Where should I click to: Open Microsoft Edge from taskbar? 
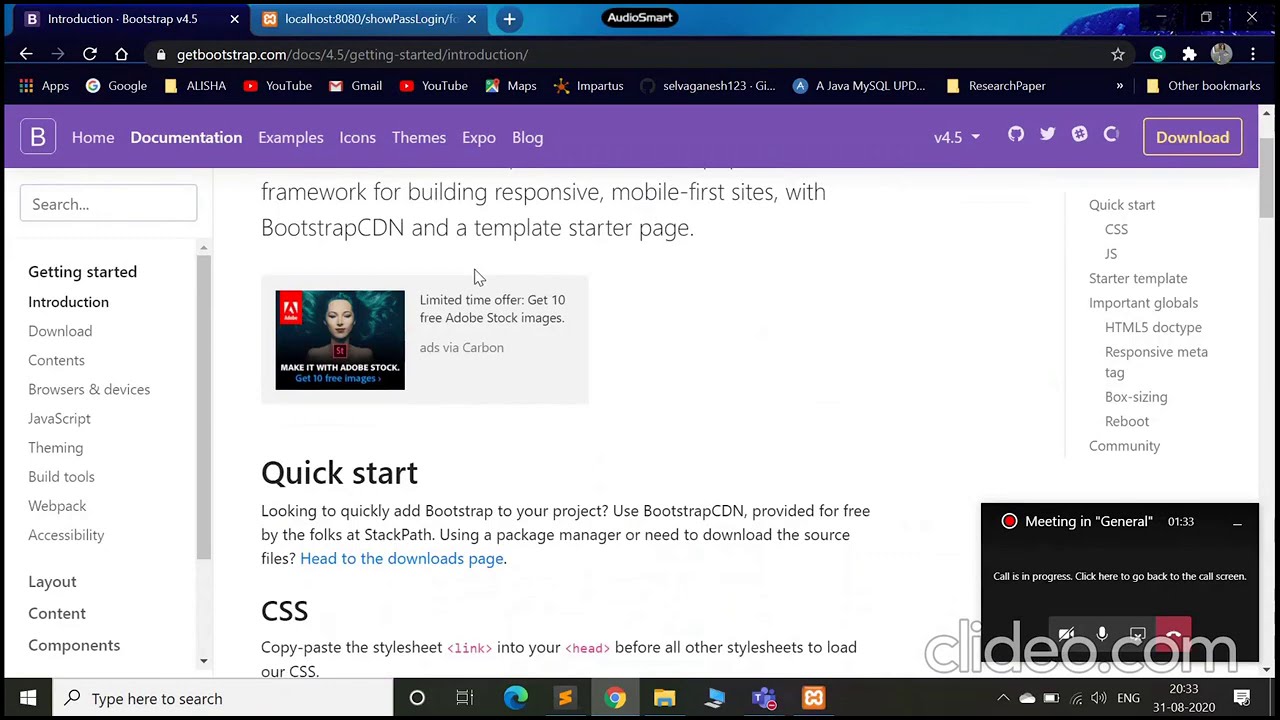point(515,698)
